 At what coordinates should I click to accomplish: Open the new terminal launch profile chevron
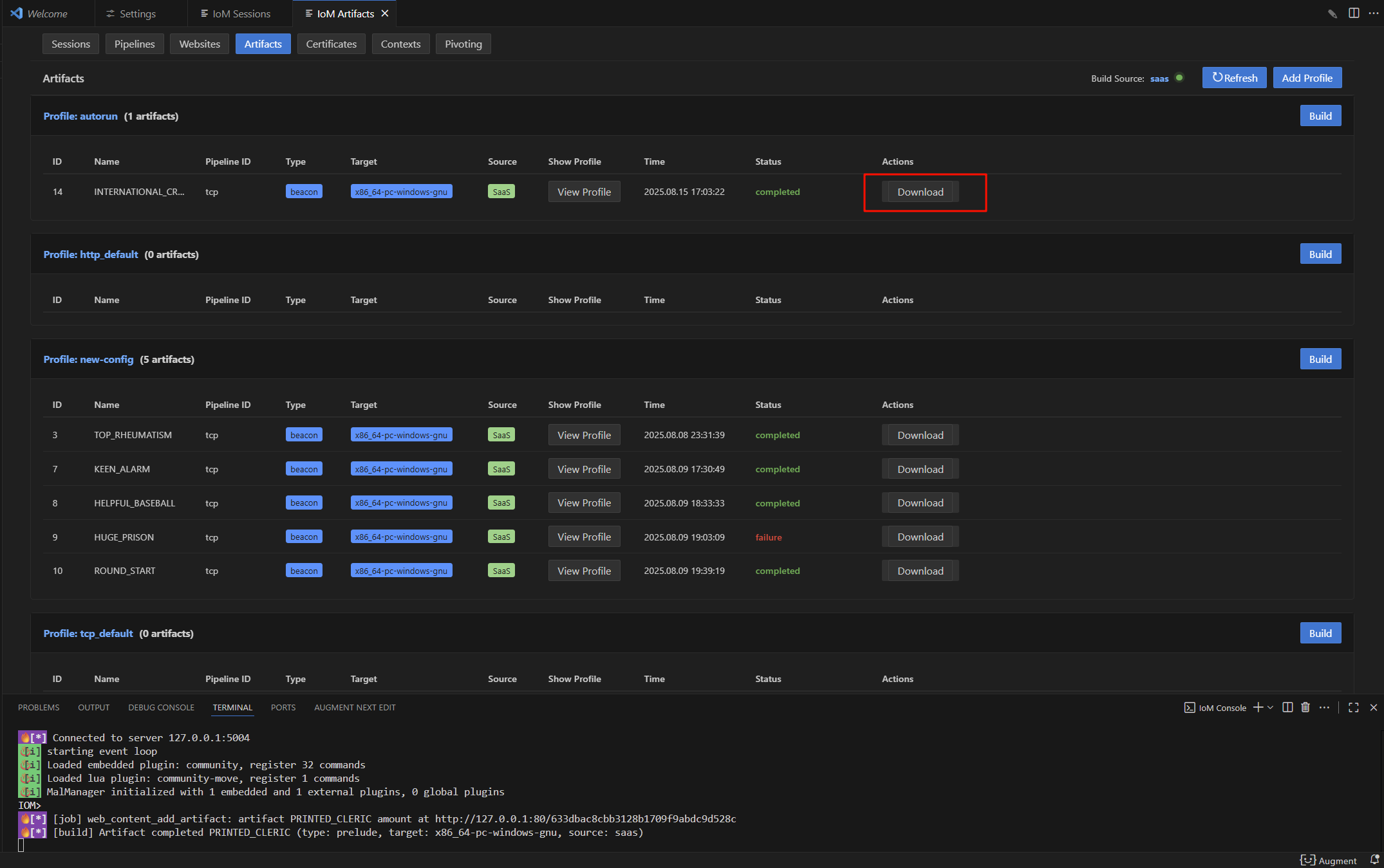pos(1270,707)
